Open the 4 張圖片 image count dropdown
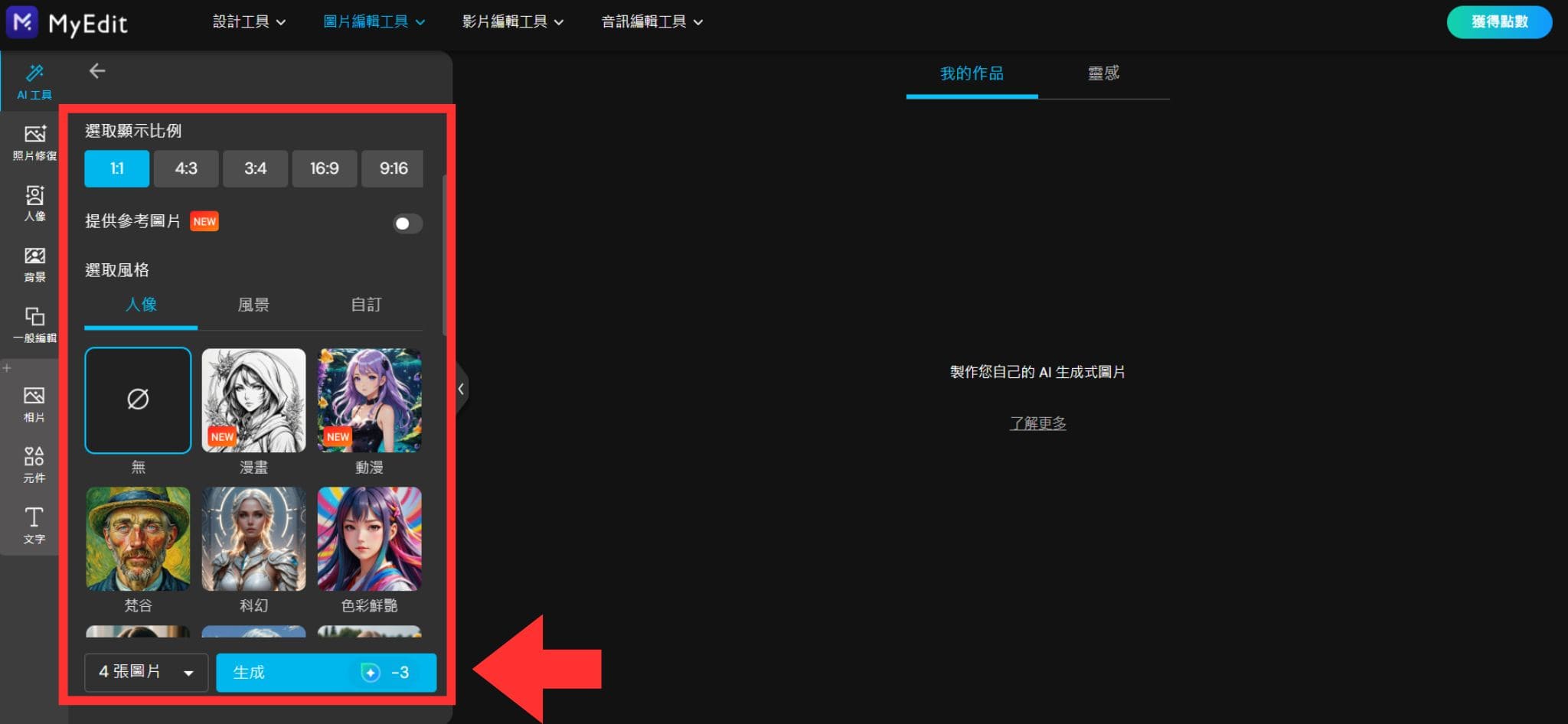The image size is (1568, 724). point(145,672)
